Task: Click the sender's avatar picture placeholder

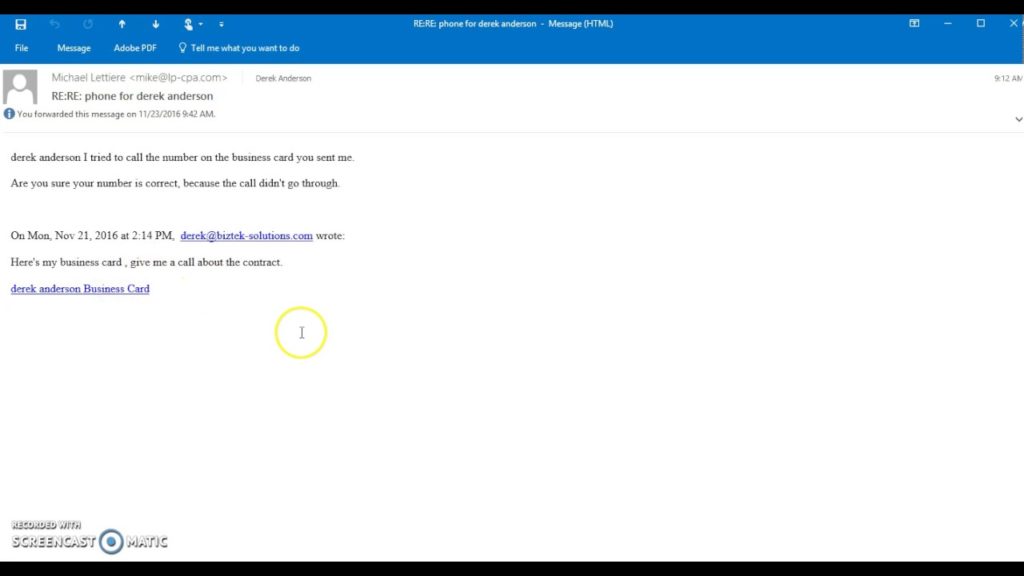Action: (x=21, y=87)
